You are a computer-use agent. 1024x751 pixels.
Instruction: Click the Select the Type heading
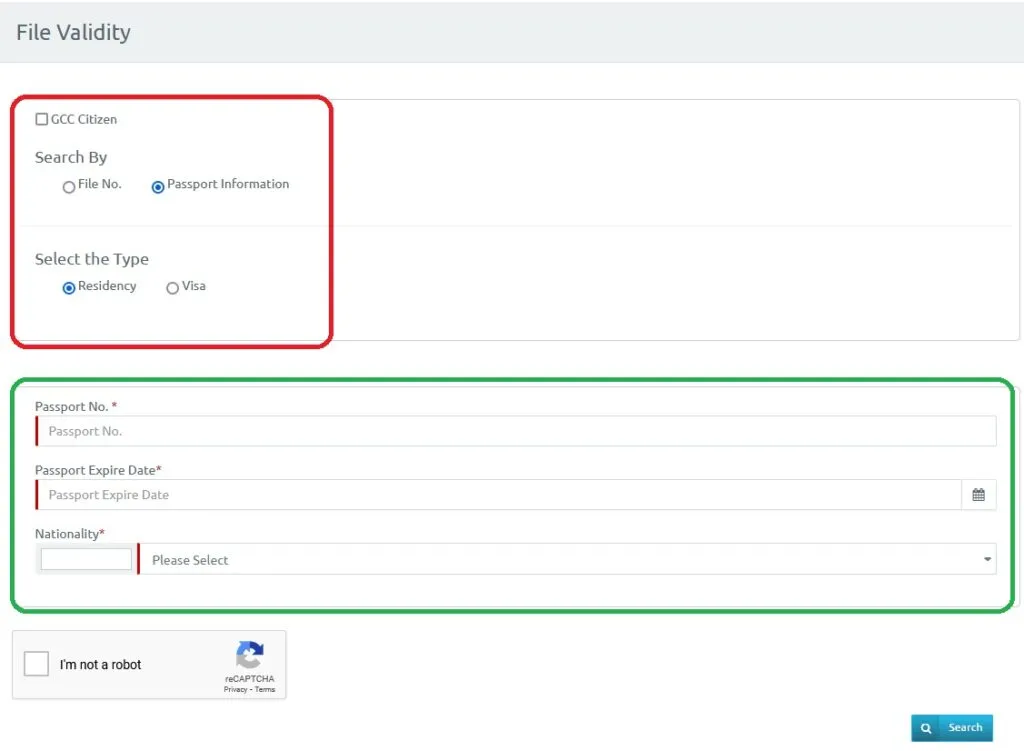92,259
